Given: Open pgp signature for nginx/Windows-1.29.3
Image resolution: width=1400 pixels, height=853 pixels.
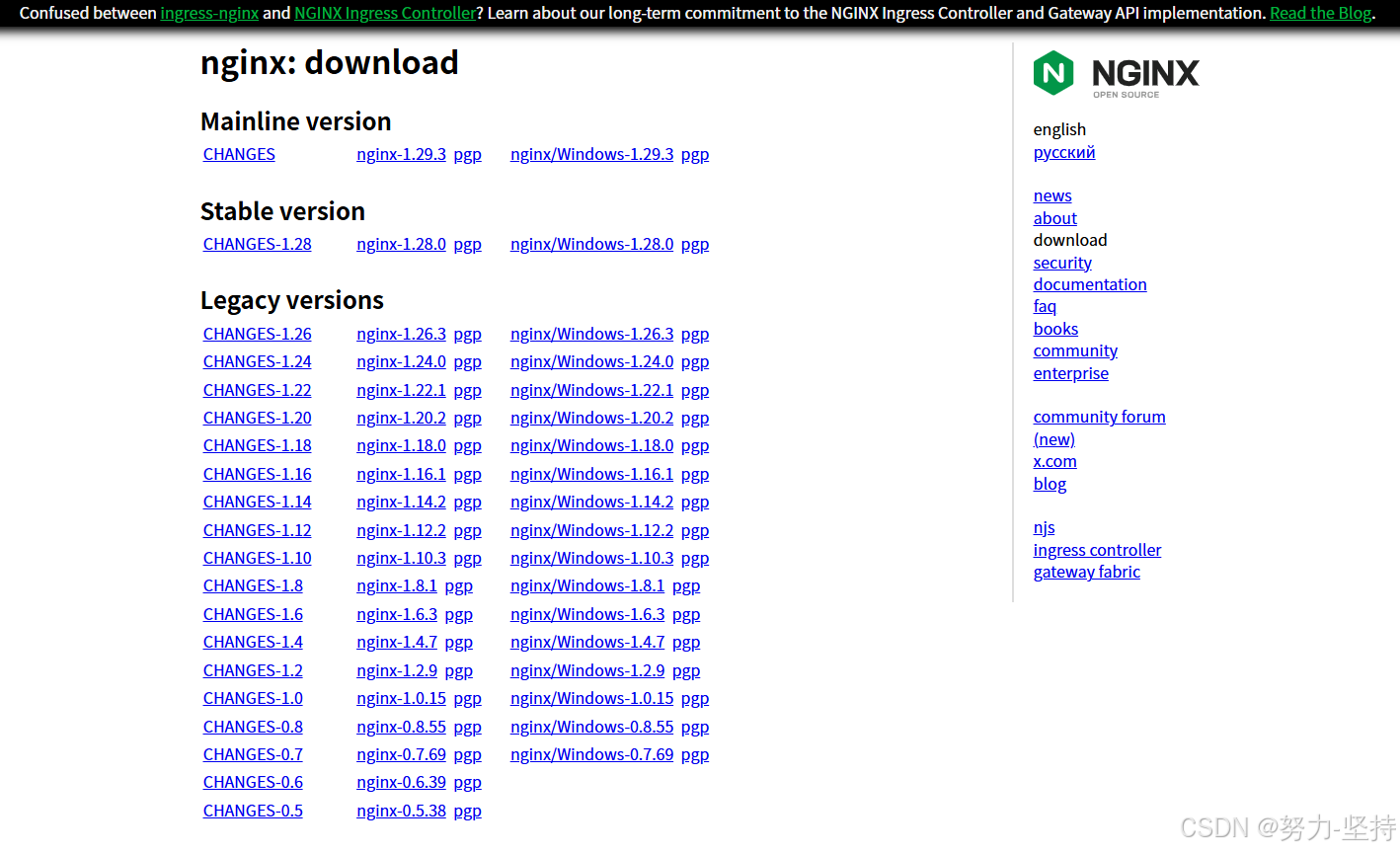Looking at the screenshot, I should [x=695, y=155].
